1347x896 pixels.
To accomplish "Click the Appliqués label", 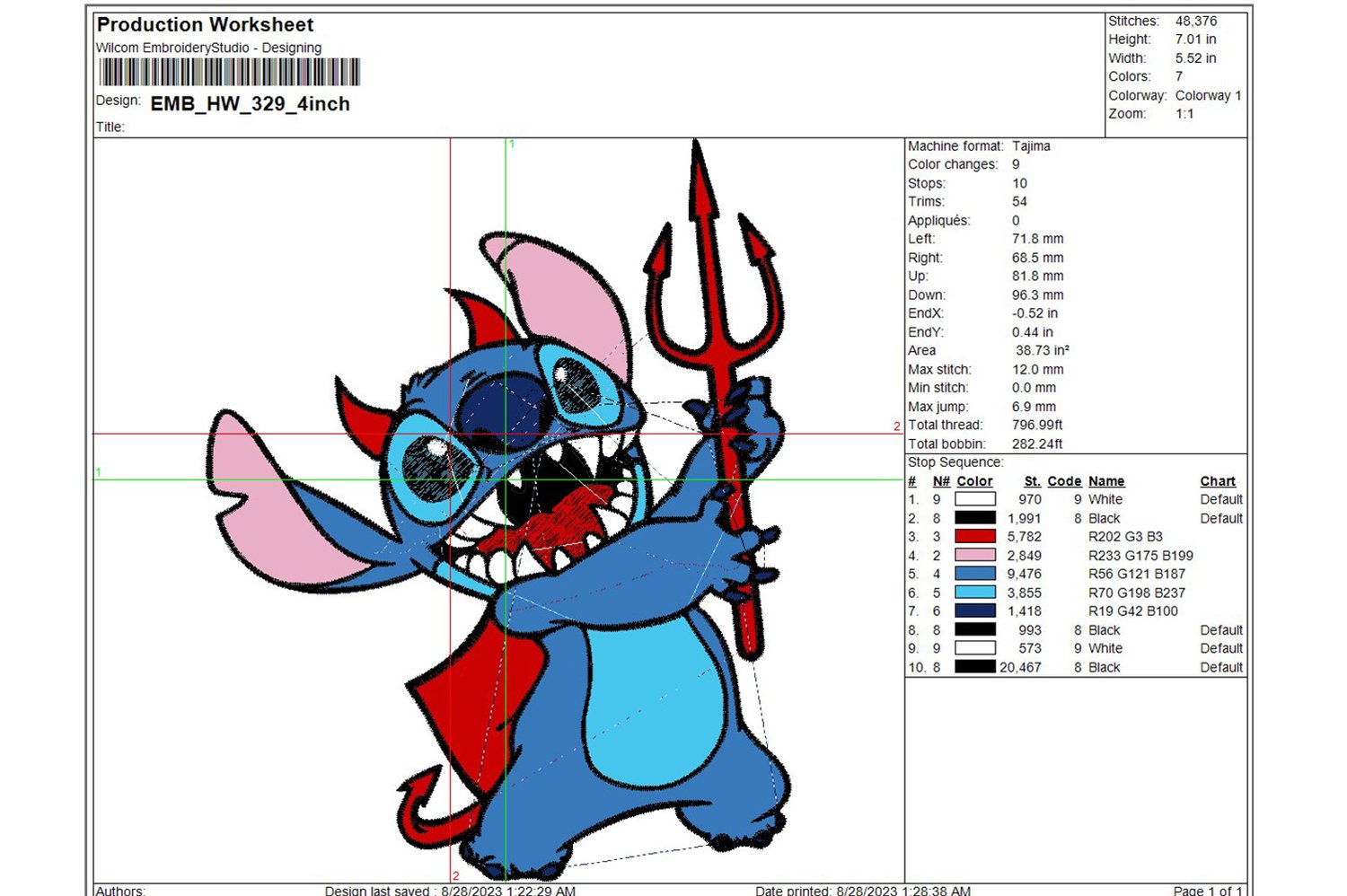I will pos(939,221).
